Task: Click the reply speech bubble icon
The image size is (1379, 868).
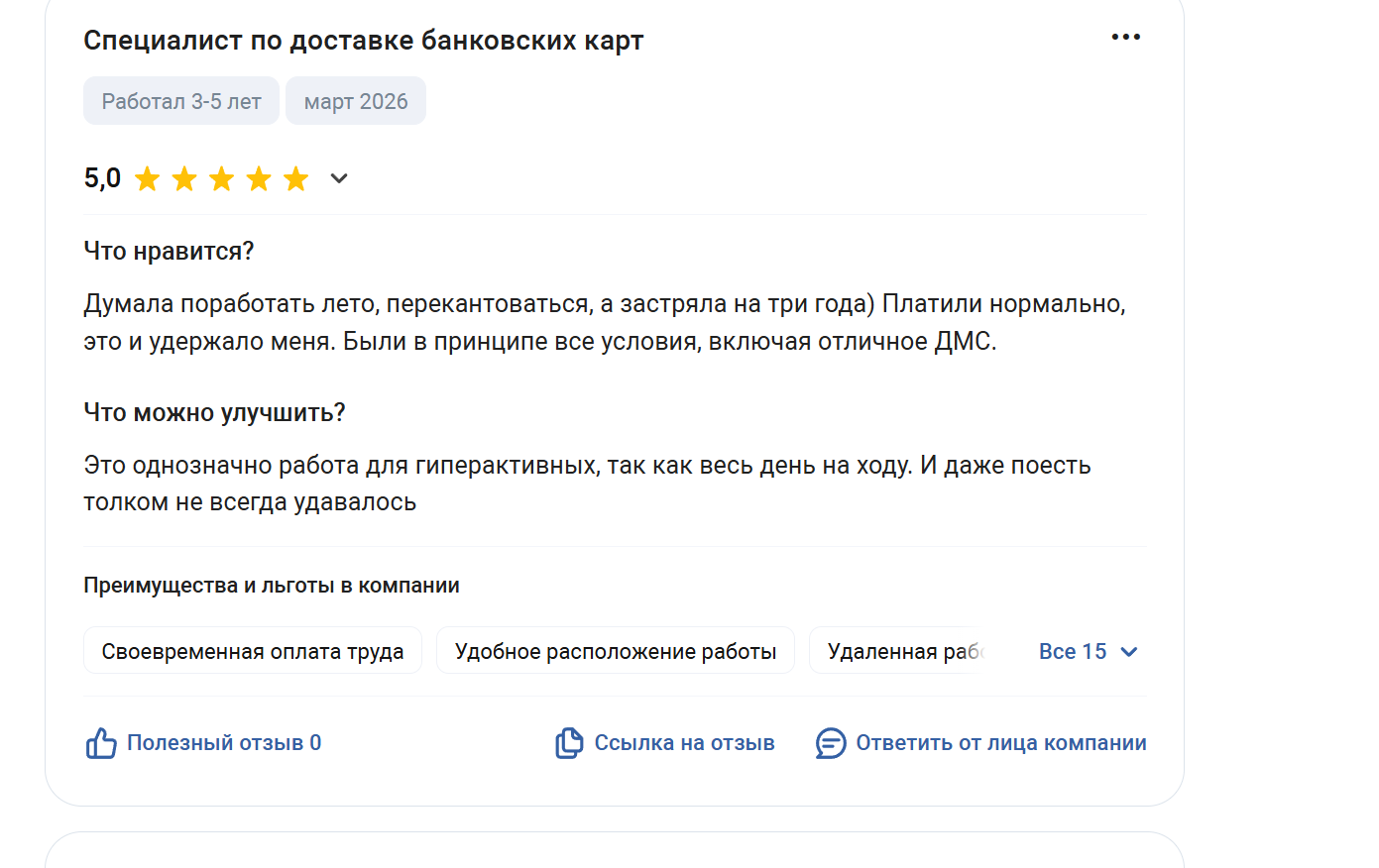Action: 831,743
